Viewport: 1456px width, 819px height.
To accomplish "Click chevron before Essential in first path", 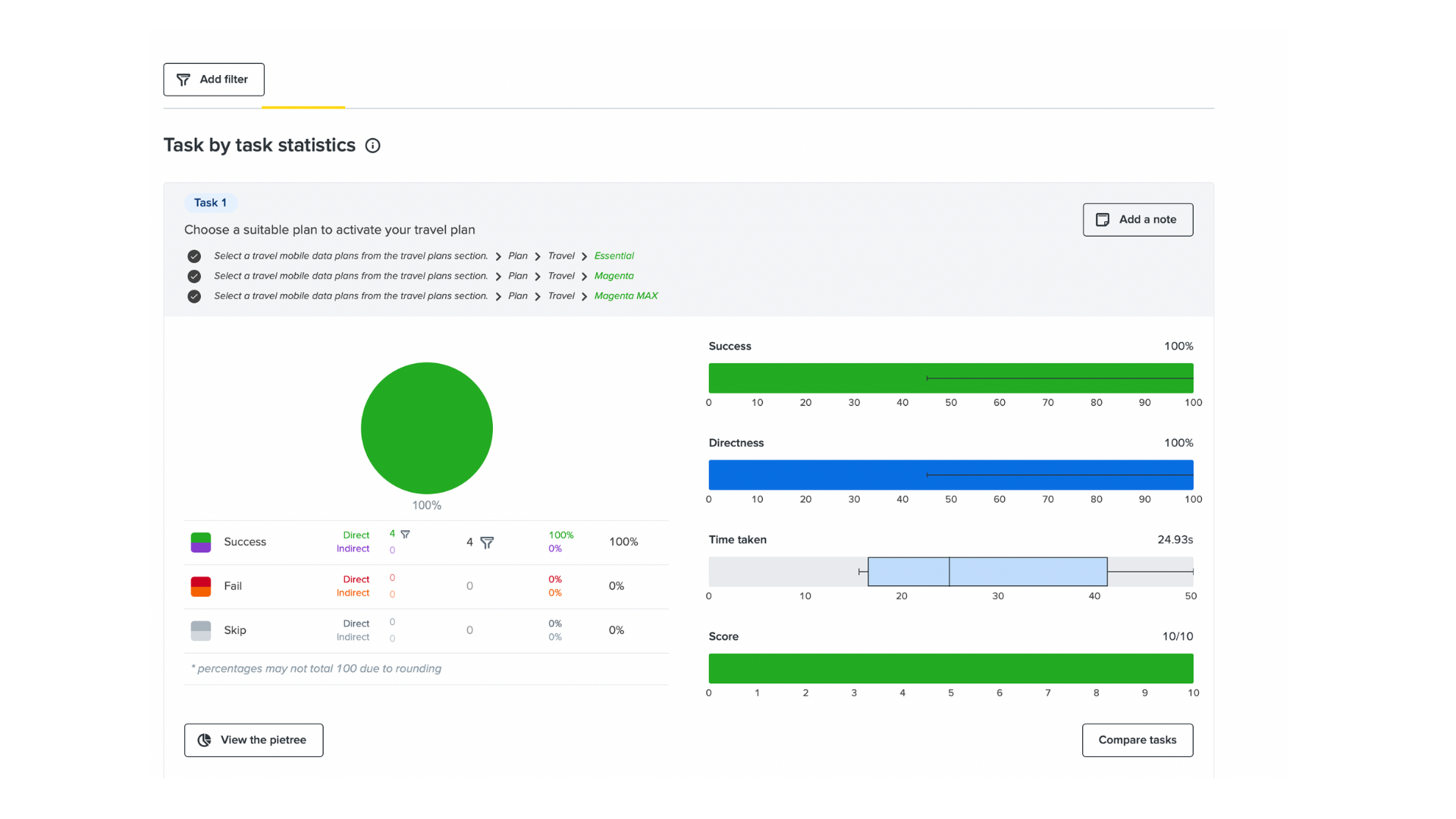I will click(584, 256).
